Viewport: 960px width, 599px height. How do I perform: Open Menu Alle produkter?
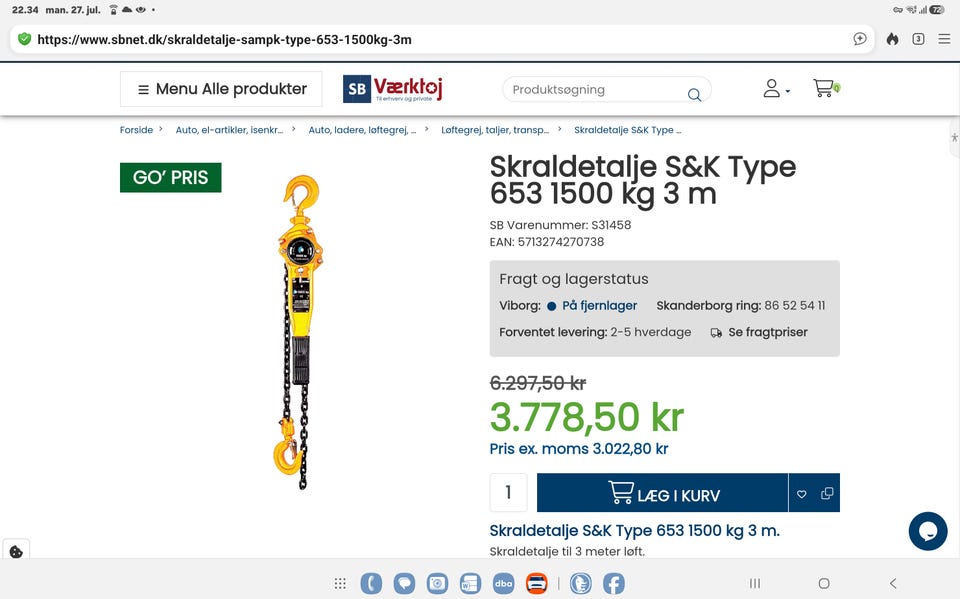(x=221, y=89)
